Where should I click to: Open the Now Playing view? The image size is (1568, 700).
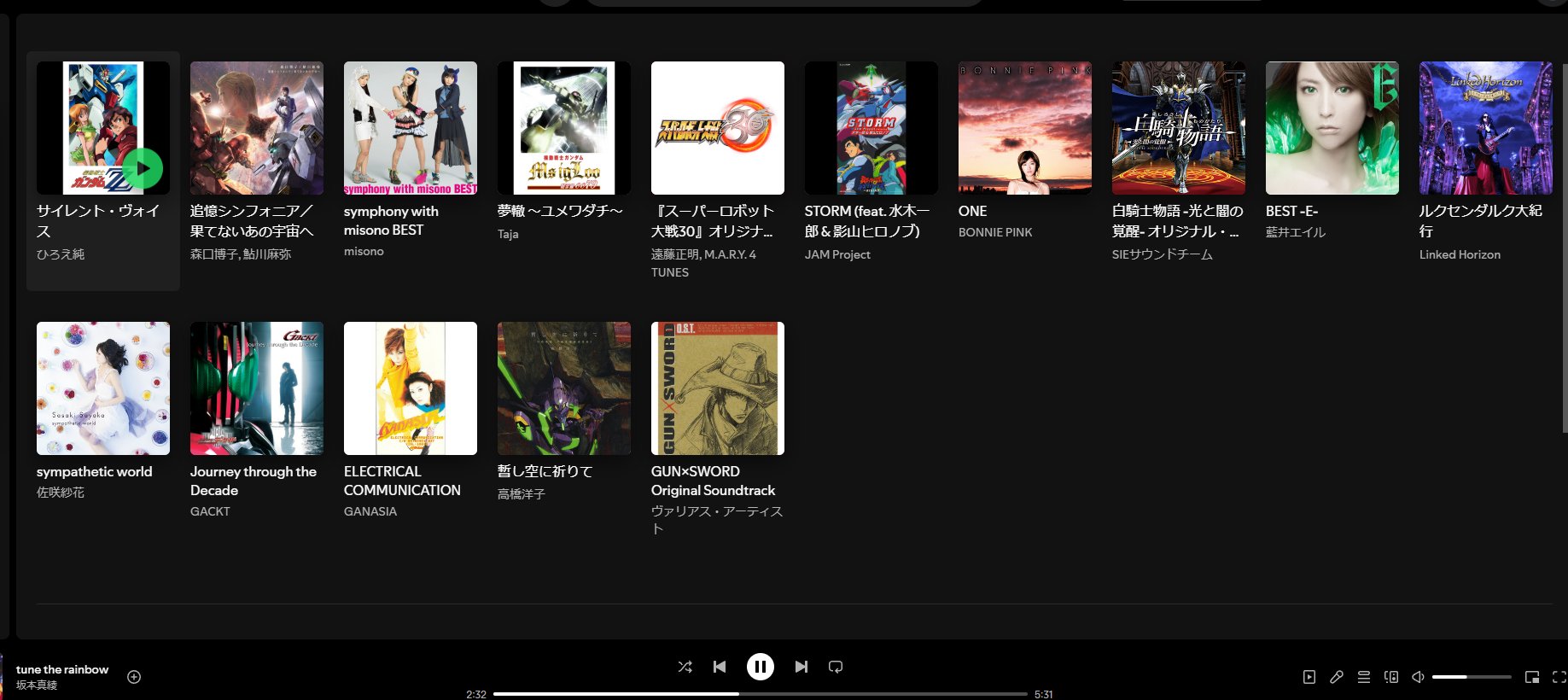(x=1309, y=677)
